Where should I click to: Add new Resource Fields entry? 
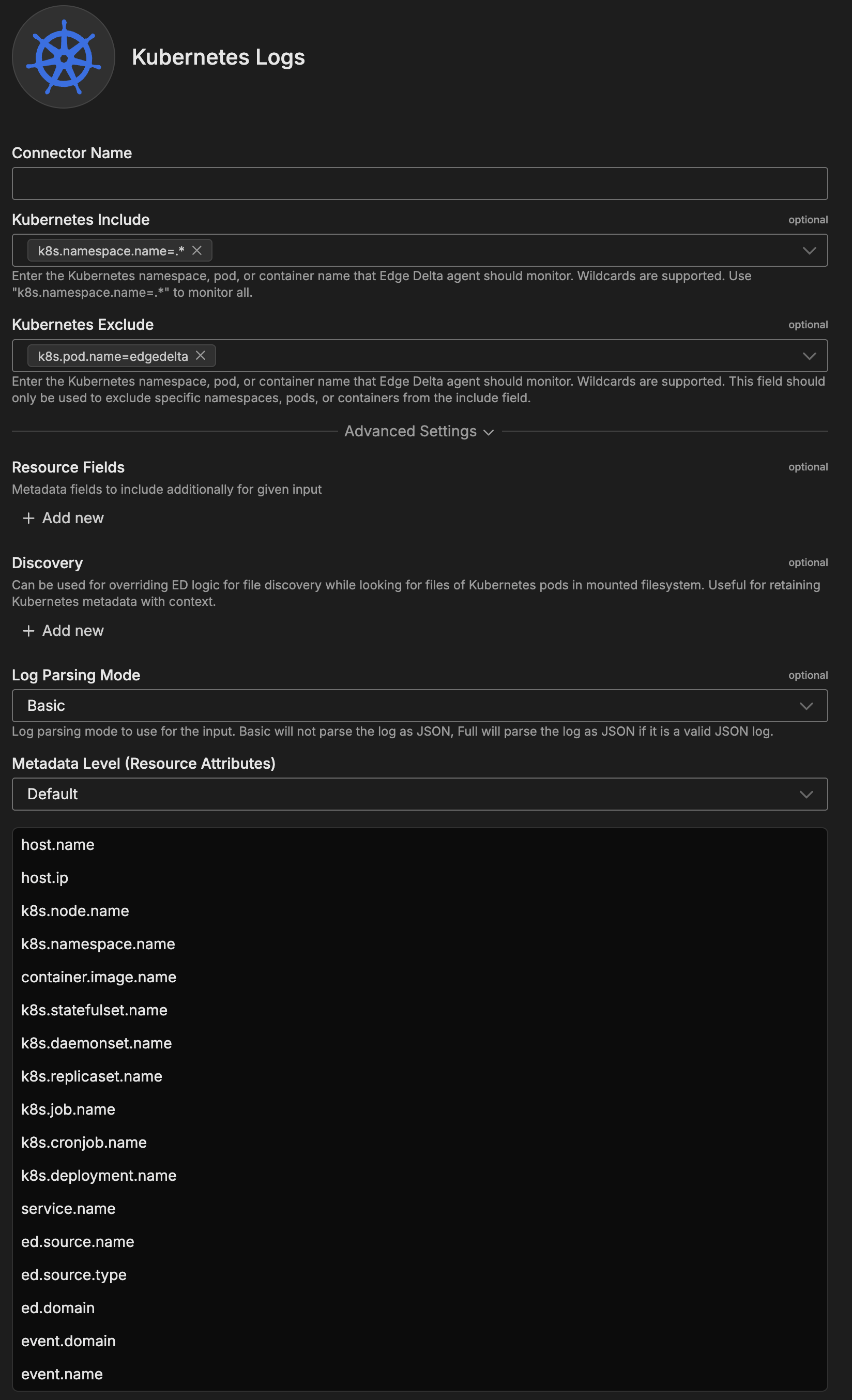pyautogui.click(x=73, y=518)
